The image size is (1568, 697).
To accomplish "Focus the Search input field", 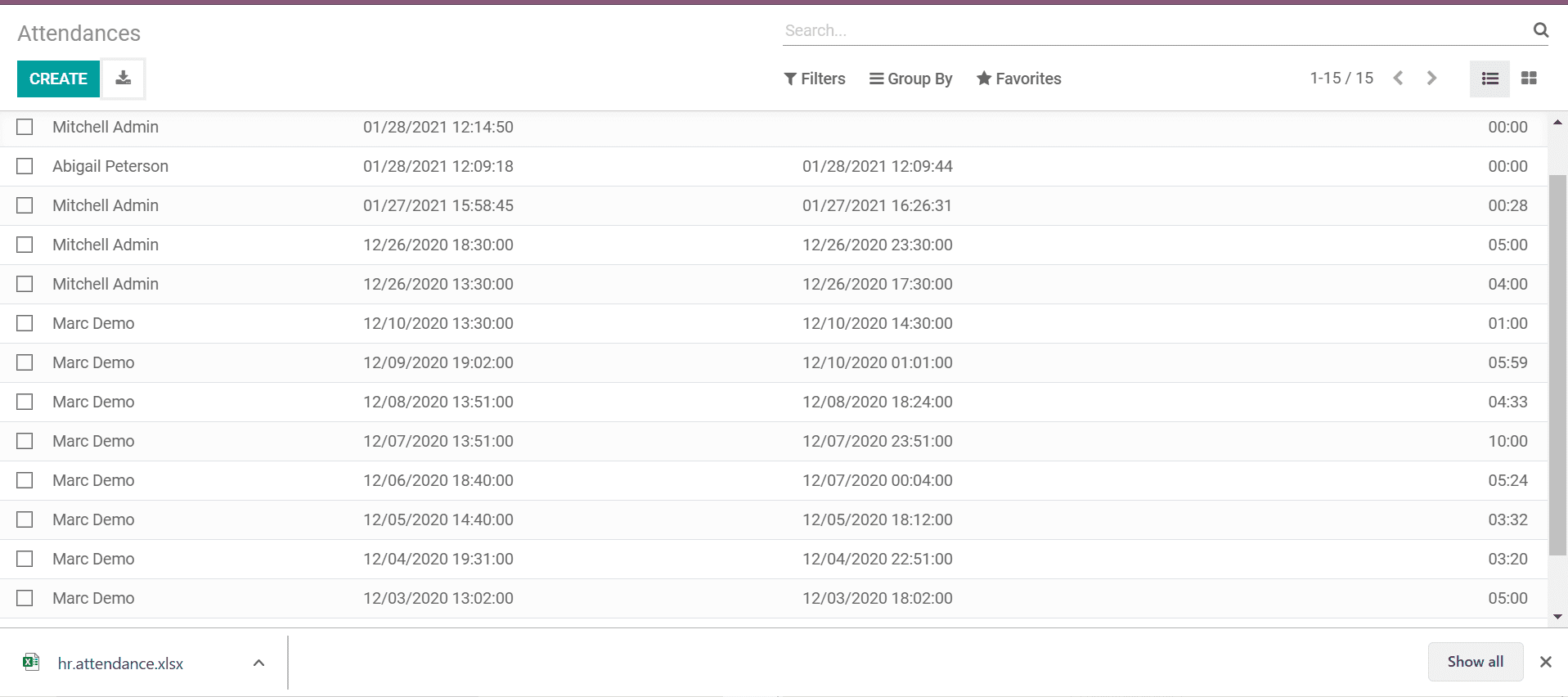I will [1153, 30].
